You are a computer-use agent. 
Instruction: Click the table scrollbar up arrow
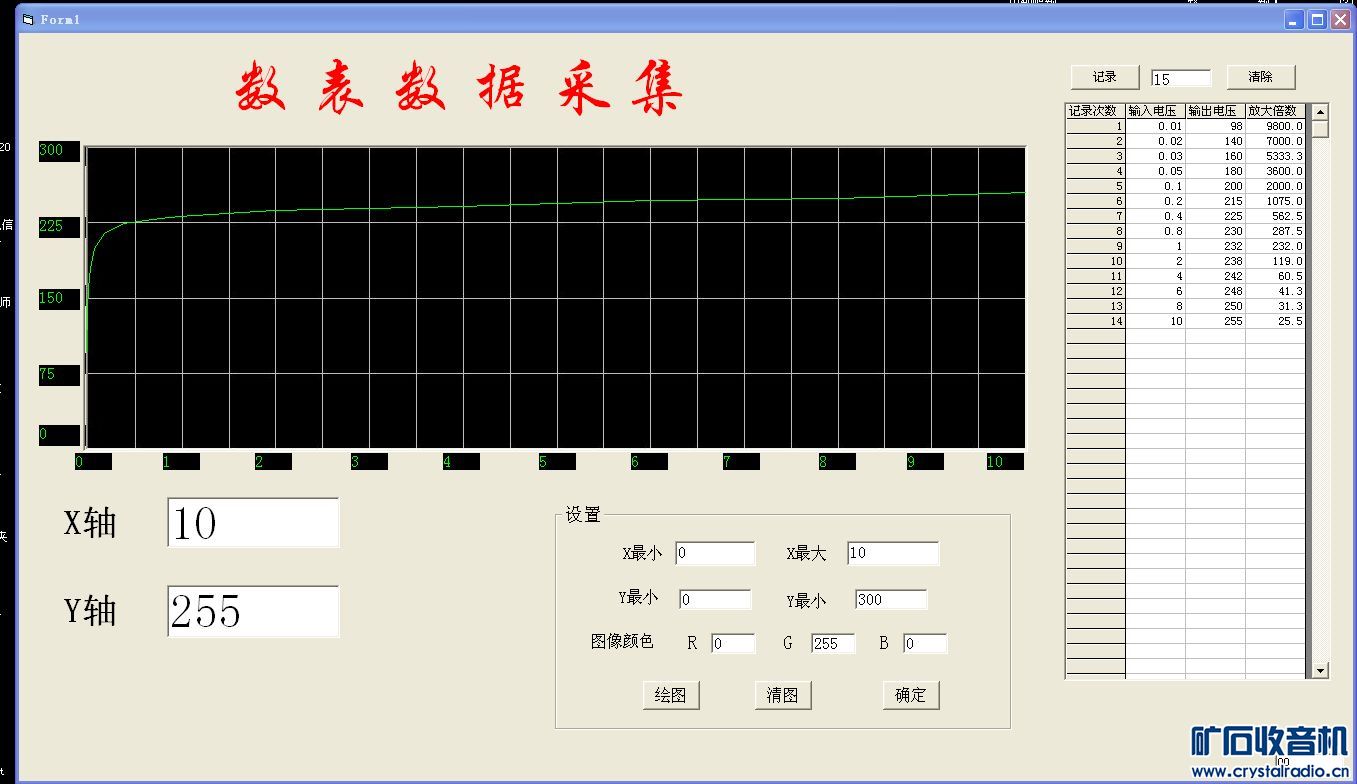[1320, 111]
